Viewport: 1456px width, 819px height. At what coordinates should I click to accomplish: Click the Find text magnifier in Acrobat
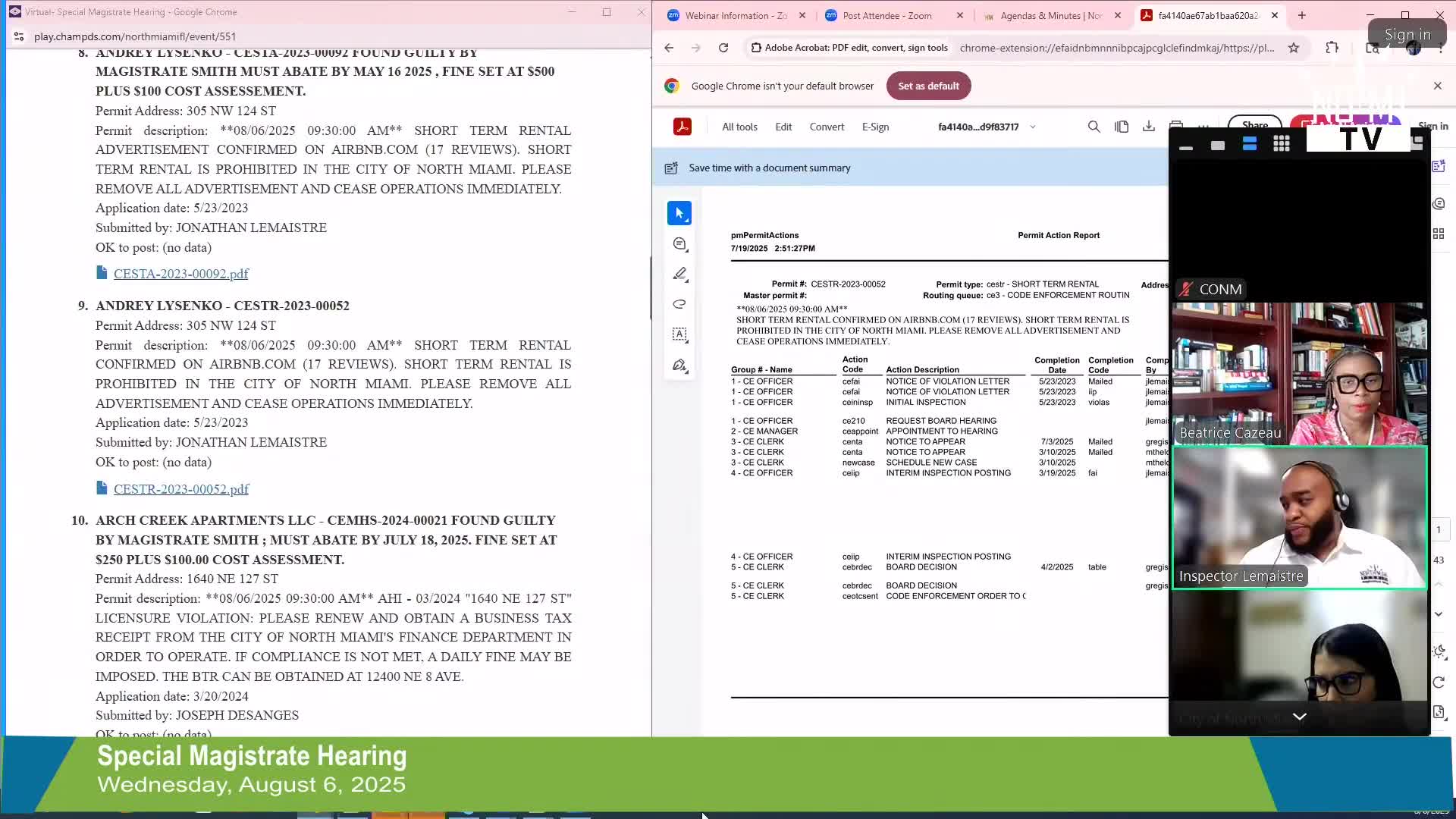[x=1094, y=127]
